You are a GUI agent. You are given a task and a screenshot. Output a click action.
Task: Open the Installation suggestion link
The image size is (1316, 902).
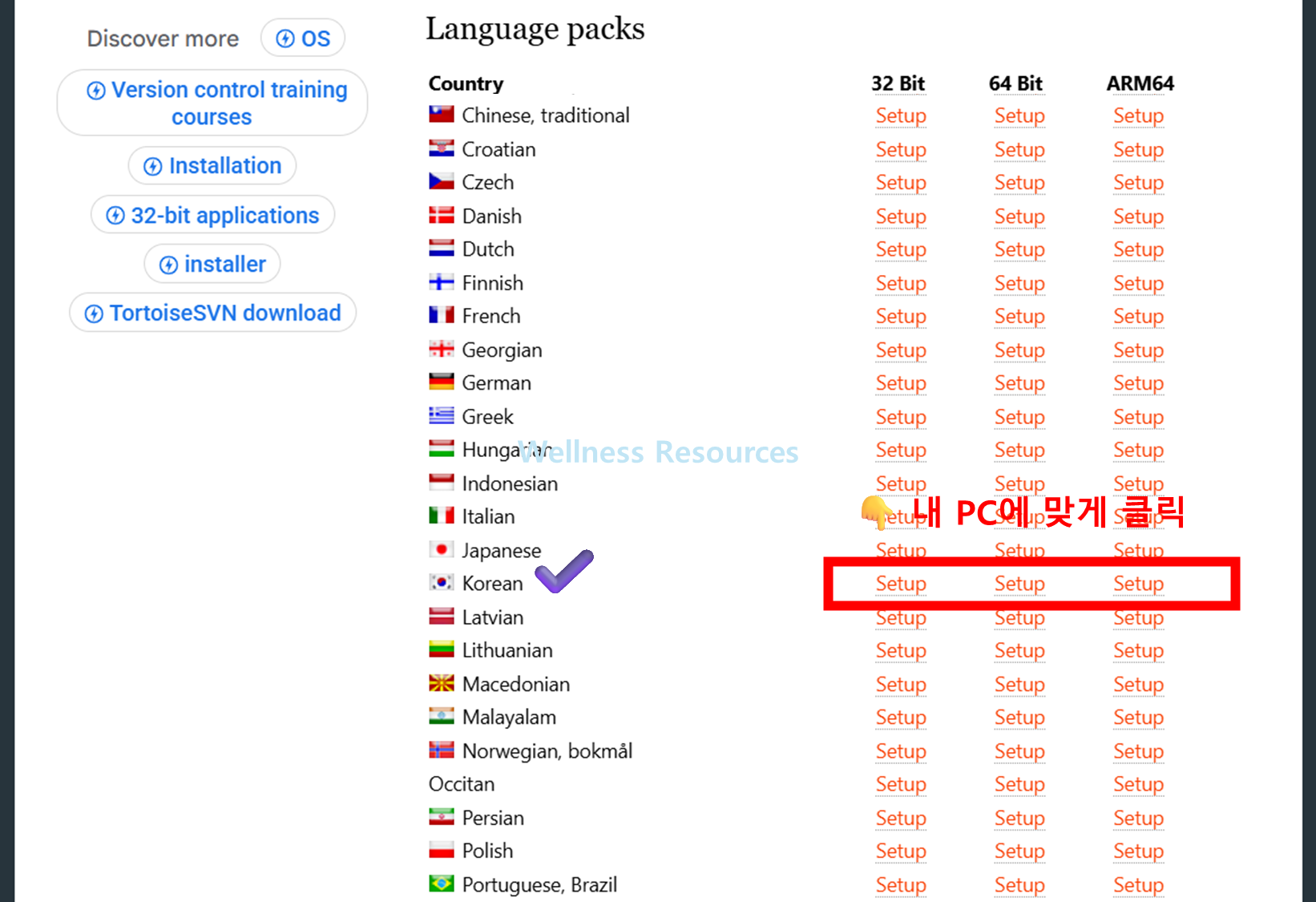212,165
